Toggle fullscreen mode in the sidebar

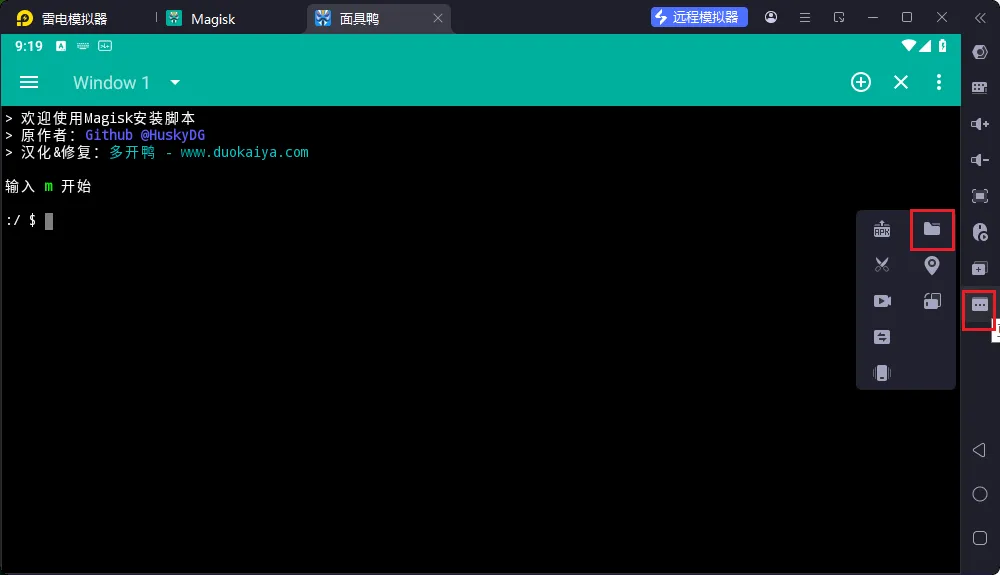click(x=980, y=196)
